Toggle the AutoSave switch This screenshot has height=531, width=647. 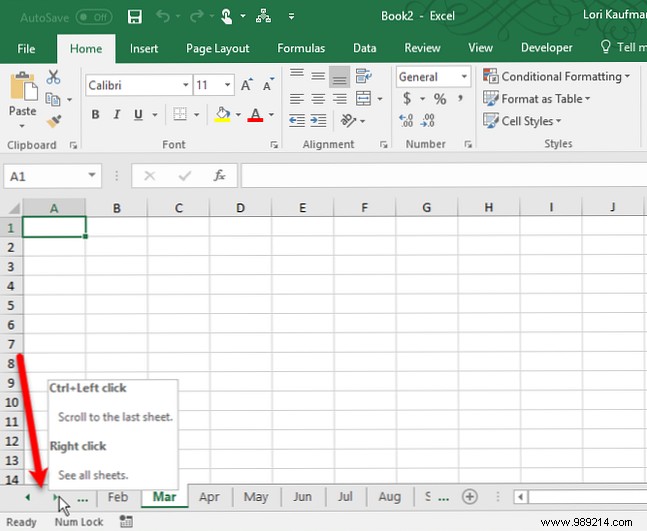(x=94, y=17)
